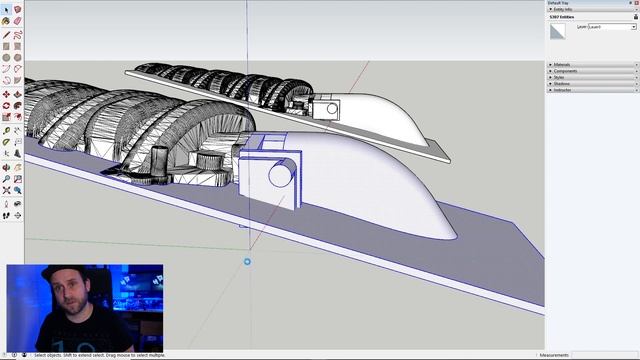Select the 3D Text tool
Screen dimensions: 640x360
point(18,153)
